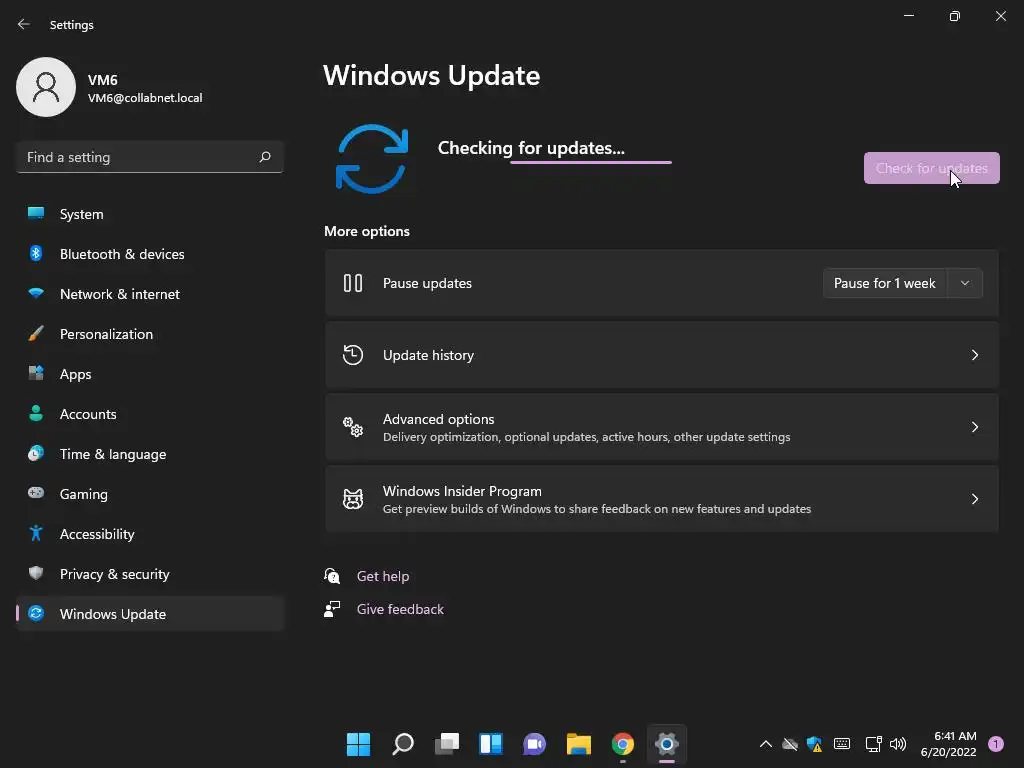Click the touch keyboard icon in tray
Viewport: 1024px width, 768px height.
click(x=842, y=744)
